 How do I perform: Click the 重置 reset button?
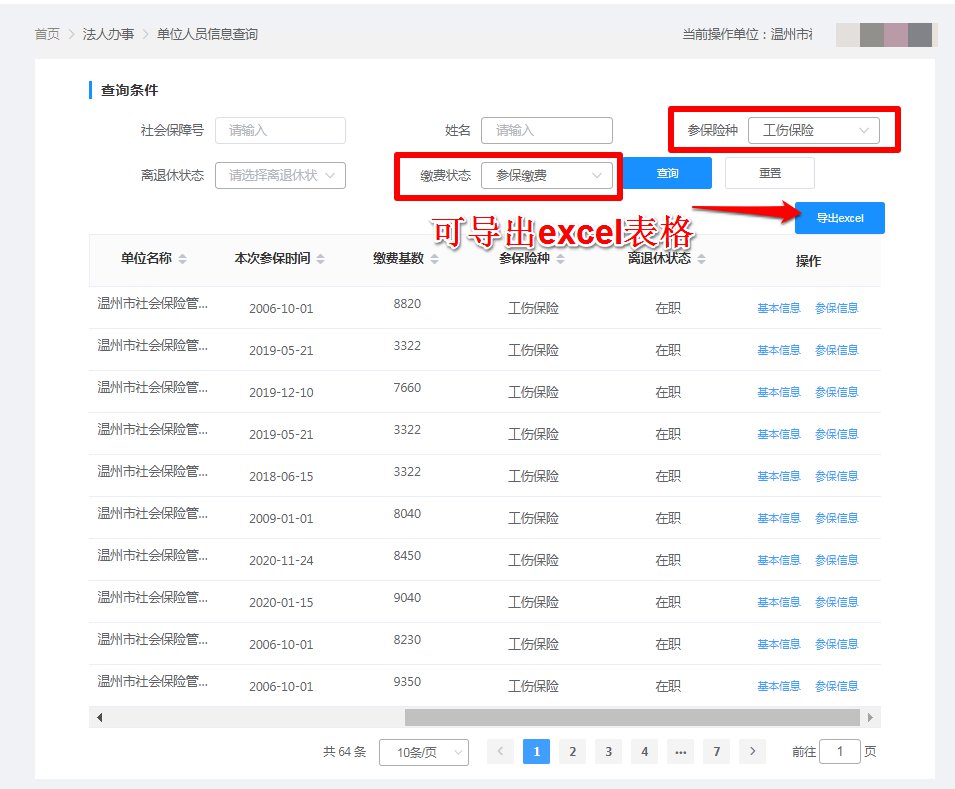pos(769,173)
